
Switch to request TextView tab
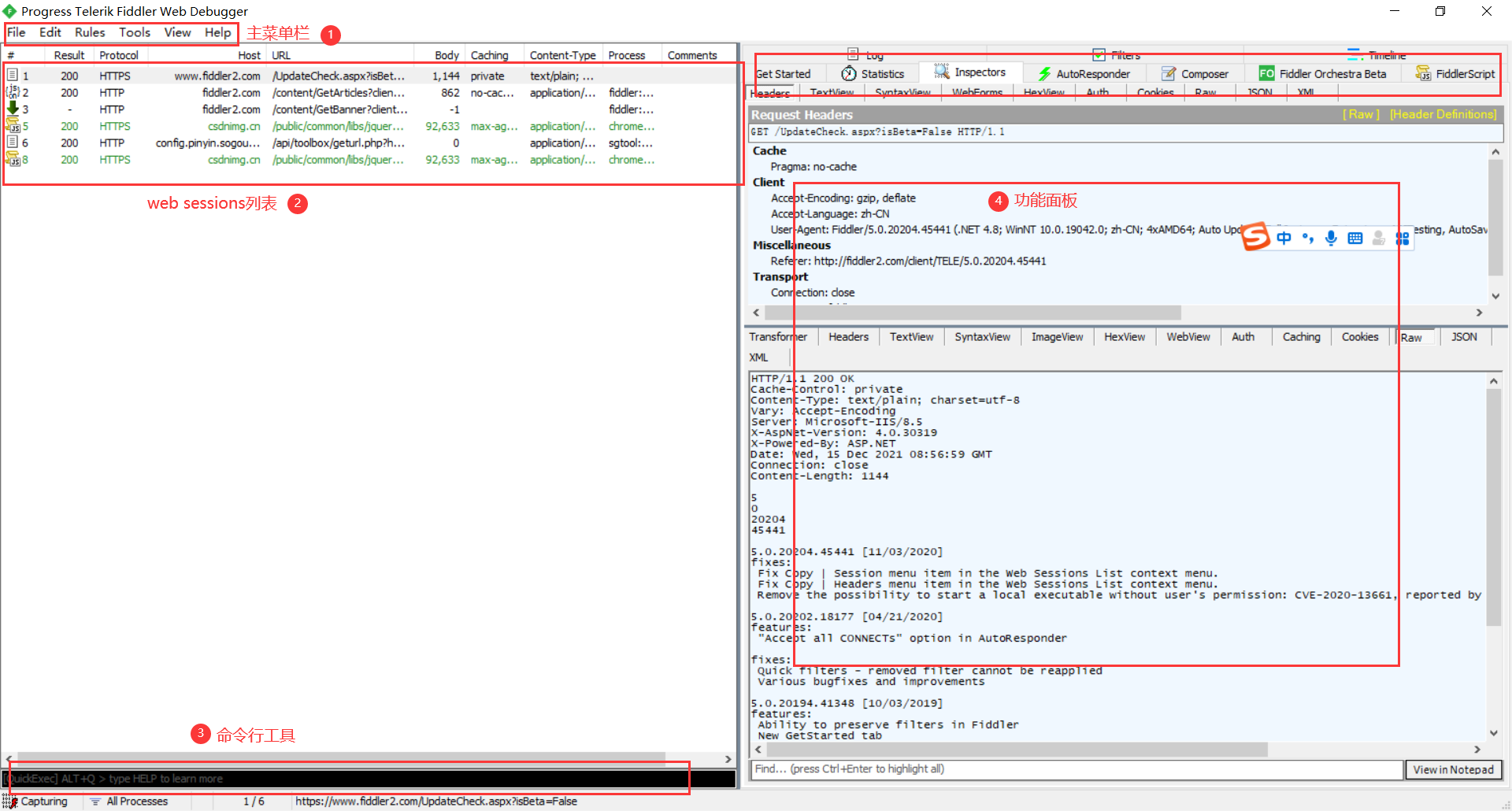coord(832,93)
